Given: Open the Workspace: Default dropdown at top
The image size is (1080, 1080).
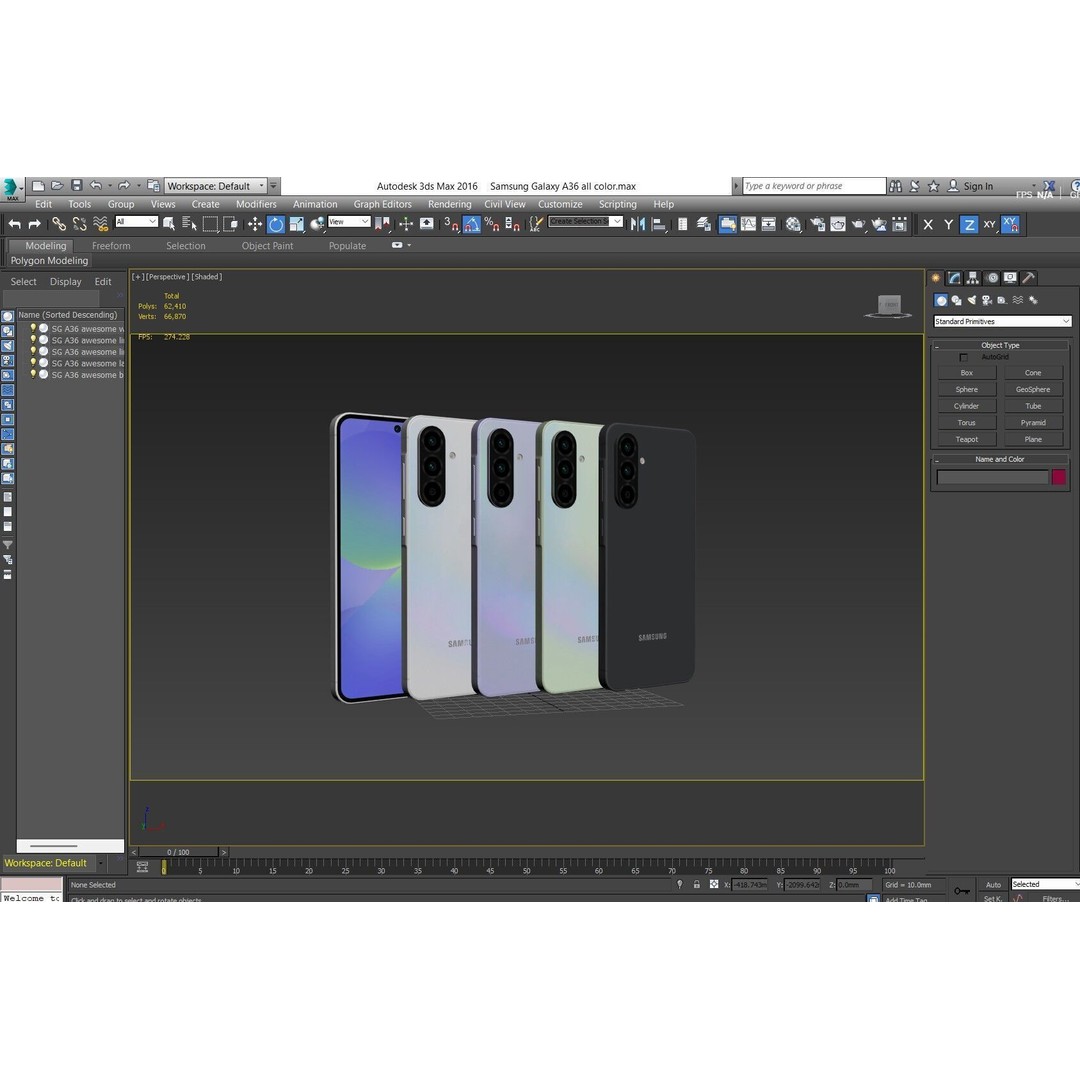Looking at the screenshot, I should click(x=216, y=186).
